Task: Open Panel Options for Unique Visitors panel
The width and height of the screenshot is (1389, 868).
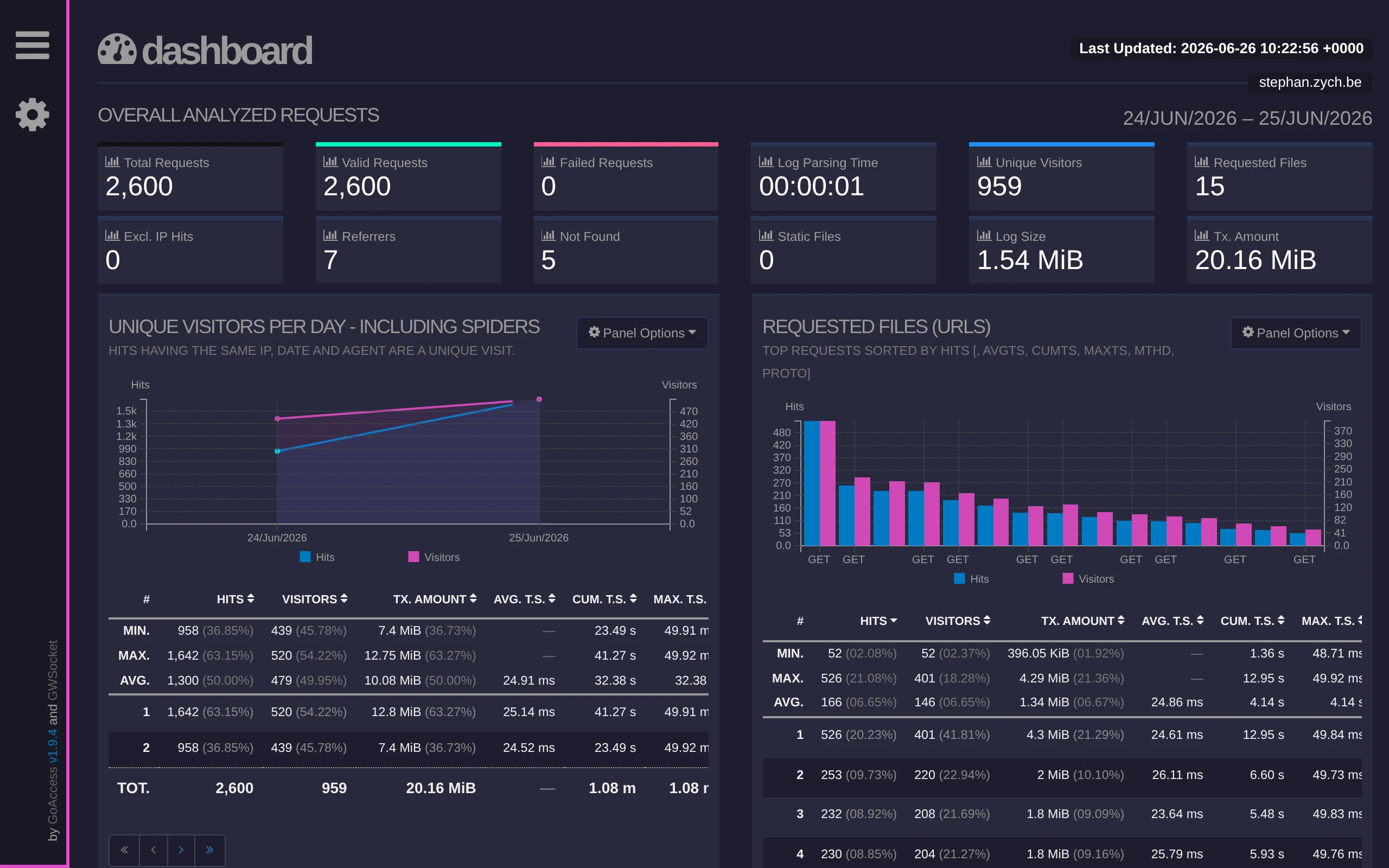Action: coord(642,333)
